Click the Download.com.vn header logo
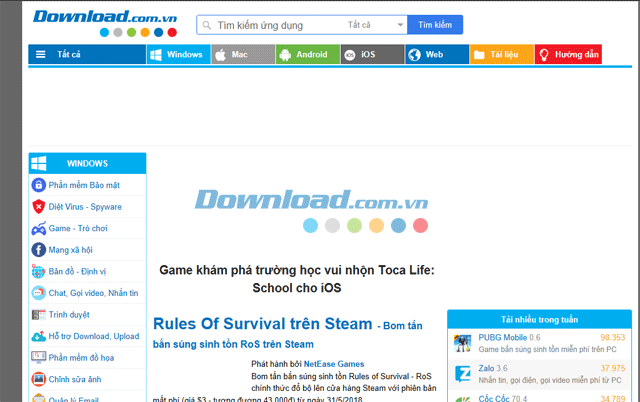The image size is (640, 402). [x=105, y=23]
